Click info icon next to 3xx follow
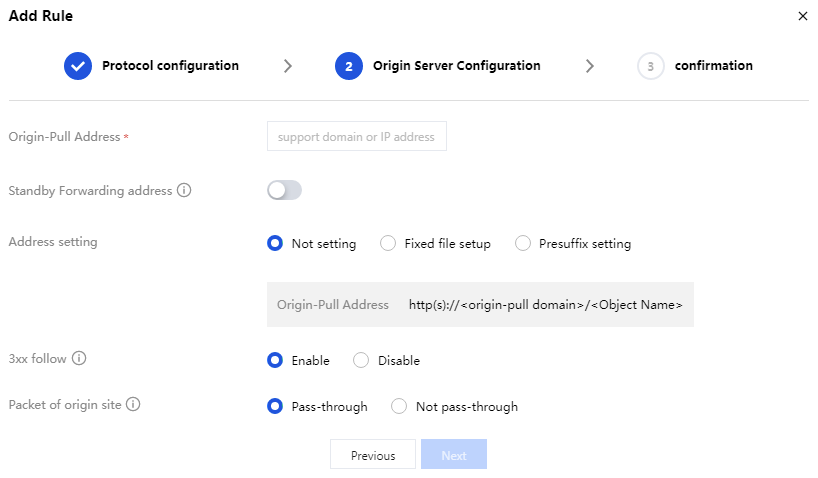818x478 pixels. 79,358
